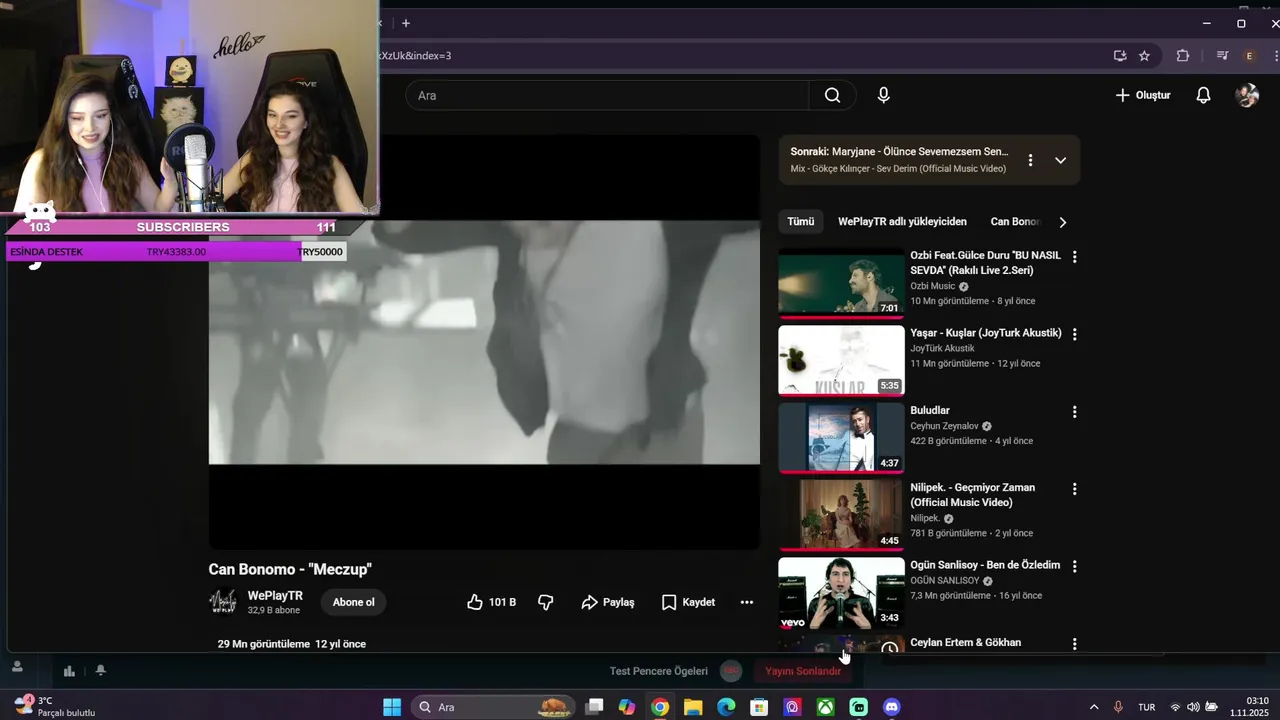
Task: Open YouTube notifications bell
Action: tap(1203, 95)
